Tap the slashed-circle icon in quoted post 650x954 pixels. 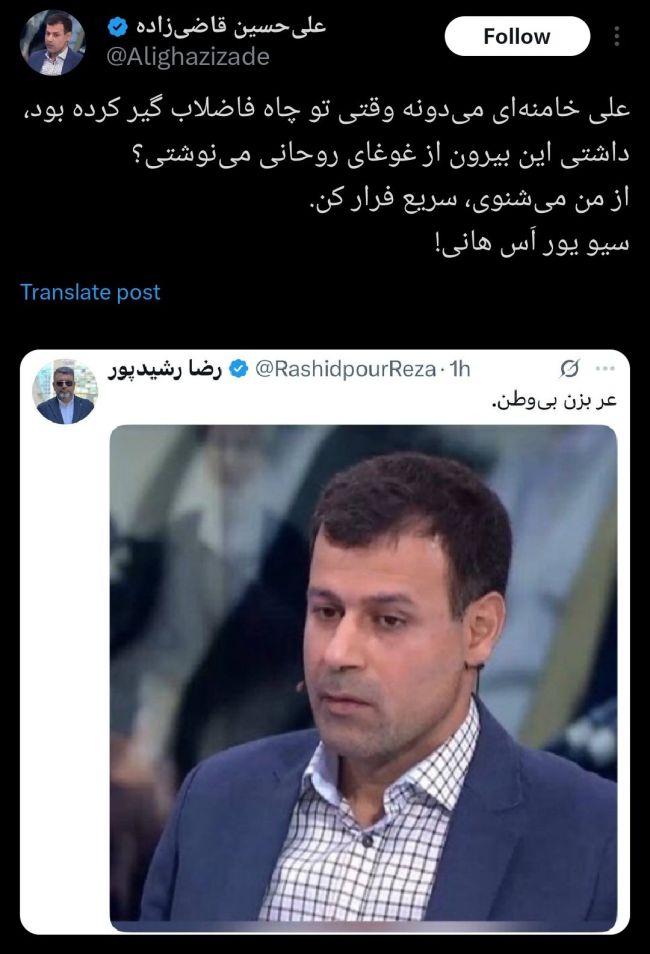click(x=569, y=368)
